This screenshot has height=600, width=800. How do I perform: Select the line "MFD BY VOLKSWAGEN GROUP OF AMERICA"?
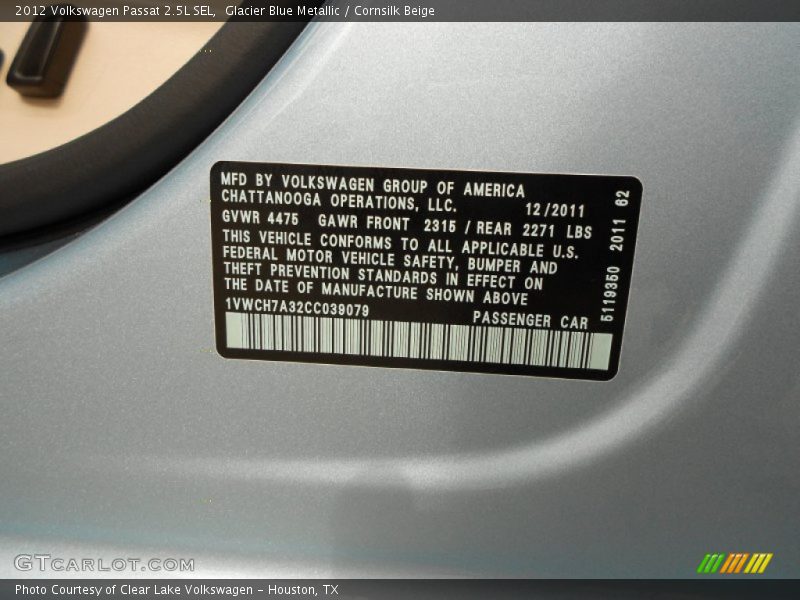click(x=372, y=184)
